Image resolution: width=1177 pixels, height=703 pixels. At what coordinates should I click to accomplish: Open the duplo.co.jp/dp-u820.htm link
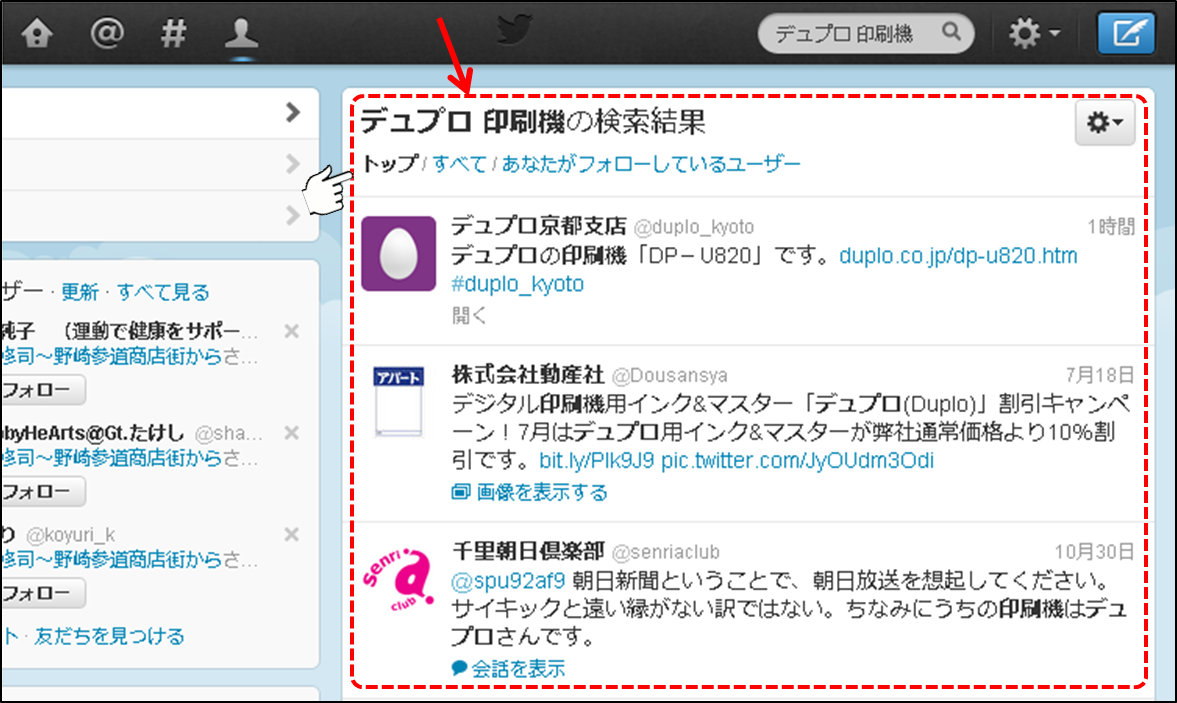(x=958, y=256)
